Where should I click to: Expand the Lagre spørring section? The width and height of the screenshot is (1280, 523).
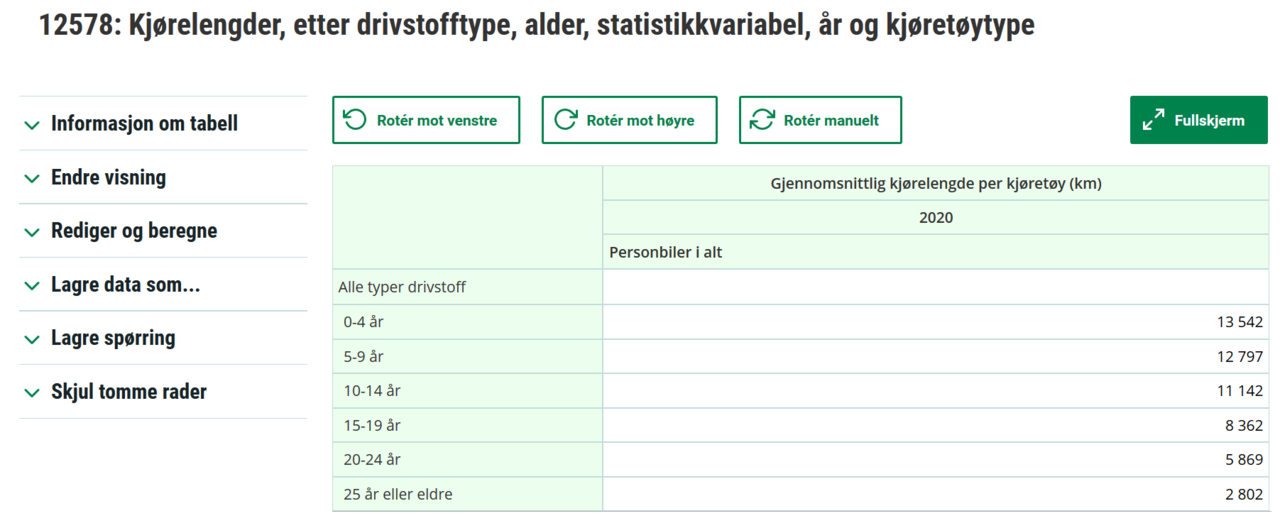[113, 338]
